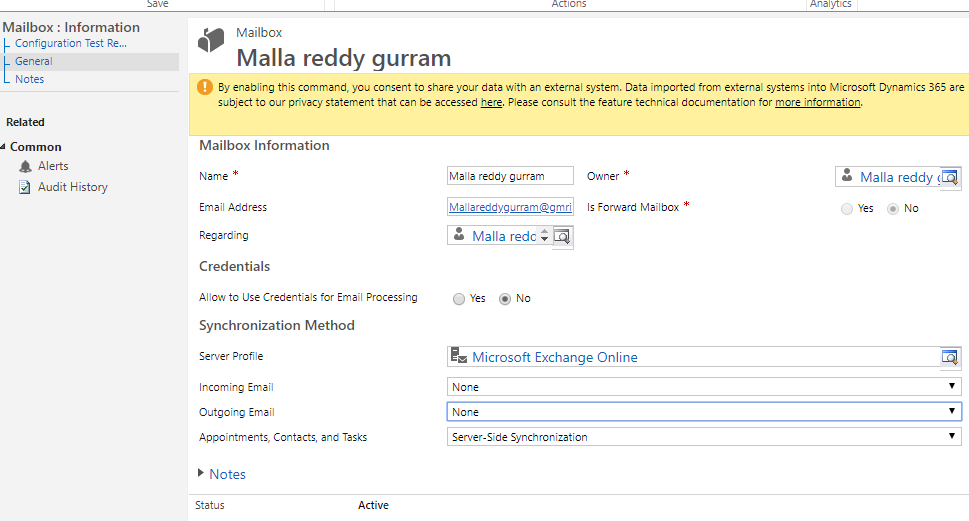Click the Related heading in sidebar

pyautogui.click(x=25, y=122)
